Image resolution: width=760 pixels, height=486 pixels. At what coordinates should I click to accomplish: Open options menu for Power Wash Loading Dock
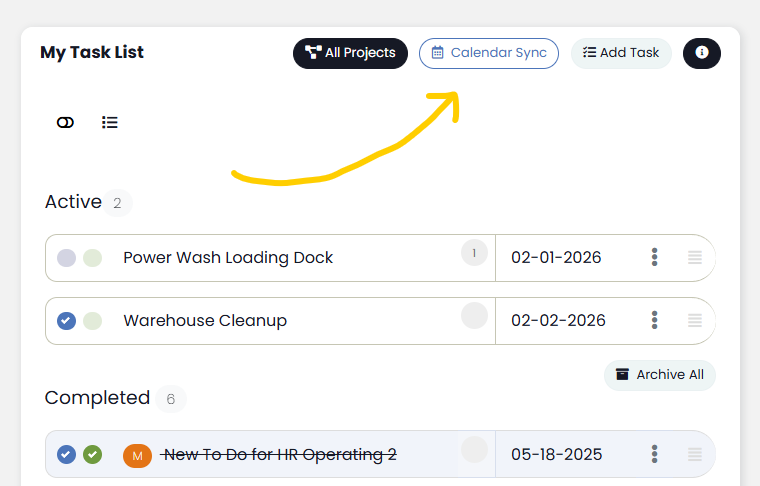click(655, 258)
